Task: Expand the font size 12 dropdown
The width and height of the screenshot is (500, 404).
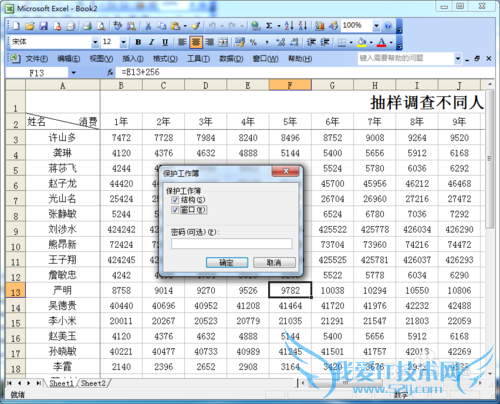Action: 123,42
